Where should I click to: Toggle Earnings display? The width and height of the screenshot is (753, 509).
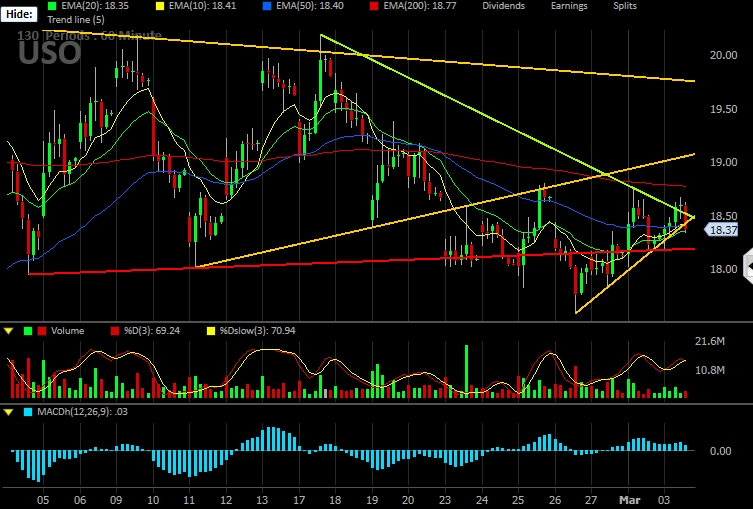click(569, 6)
